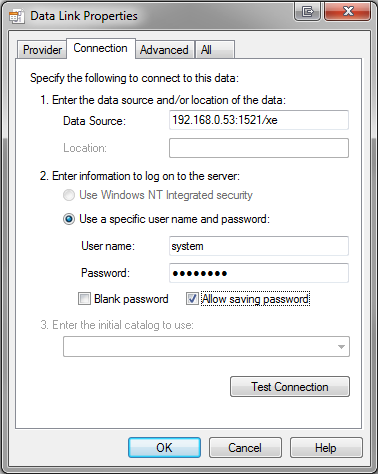Switch to the Advanced tab
The width and height of the screenshot is (378, 474).
[164, 50]
